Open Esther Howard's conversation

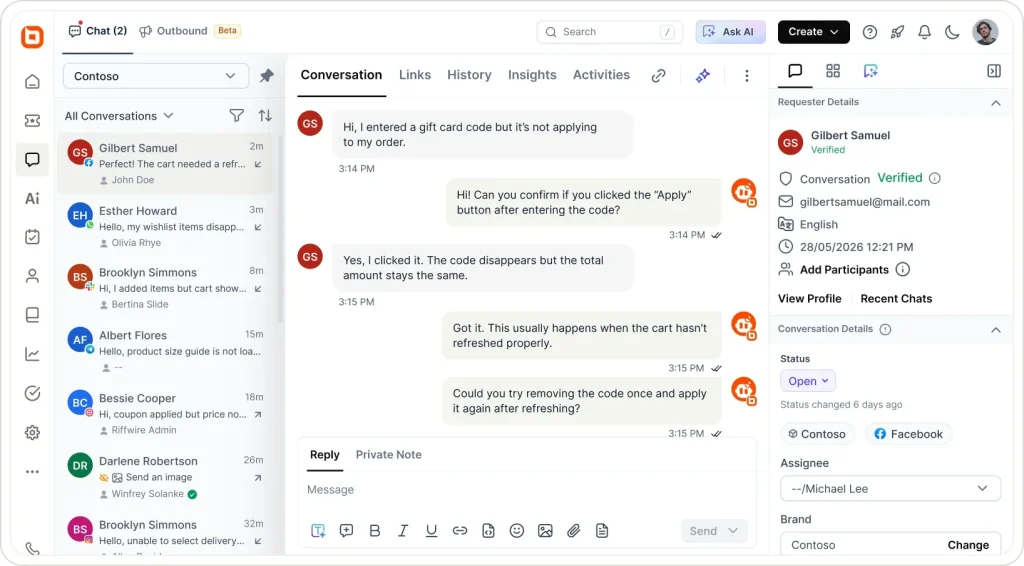coord(167,226)
